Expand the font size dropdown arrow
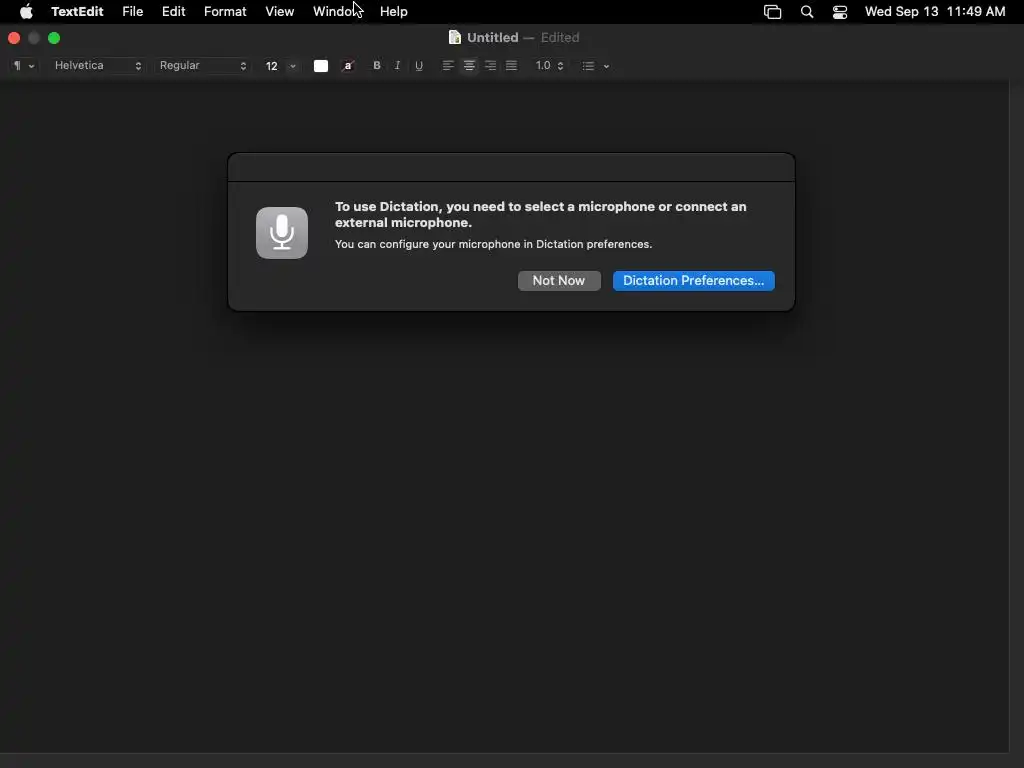This screenshot has height=768, width=1024. (x=293, y=66)
